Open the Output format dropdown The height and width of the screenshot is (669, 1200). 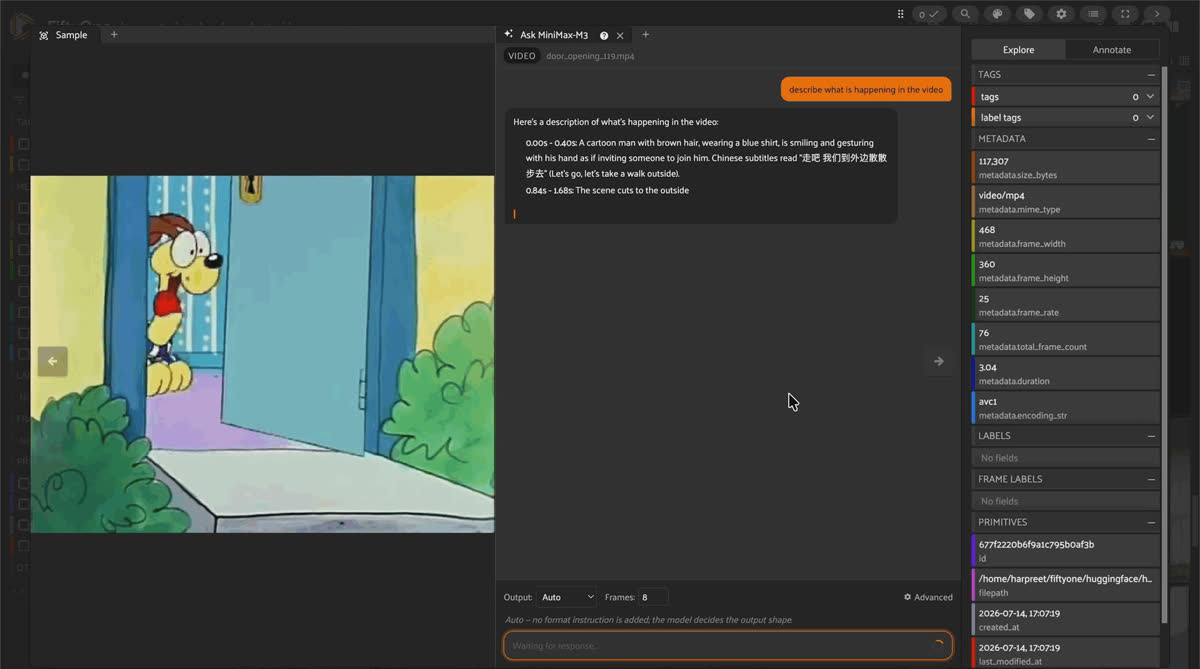pyautogui.click(x=566, y=597)
